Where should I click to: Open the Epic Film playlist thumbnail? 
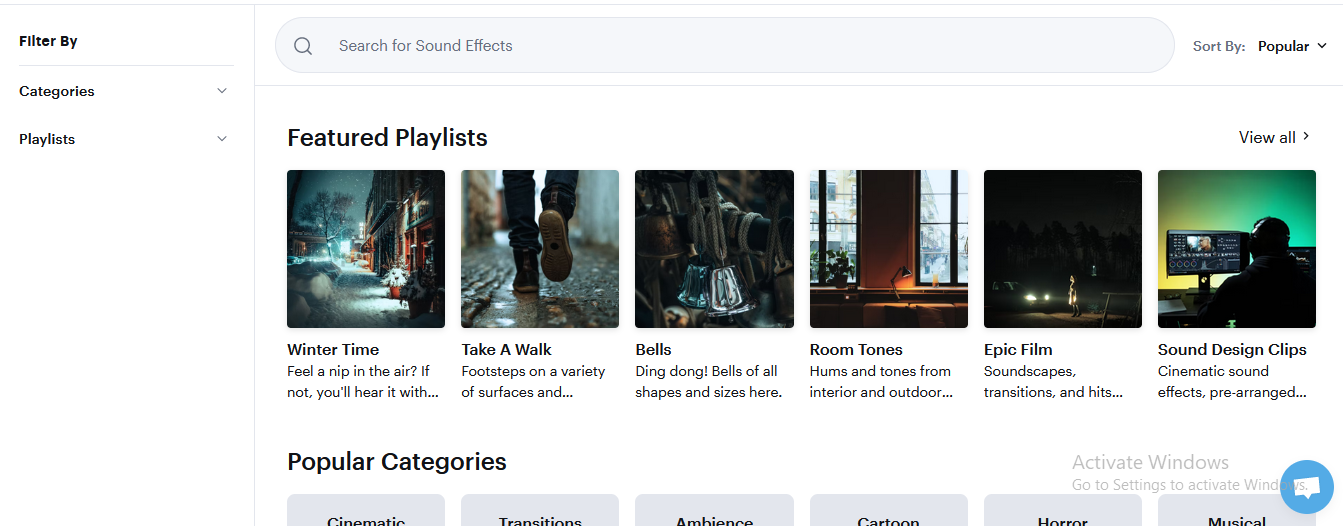click(1063, 249)
